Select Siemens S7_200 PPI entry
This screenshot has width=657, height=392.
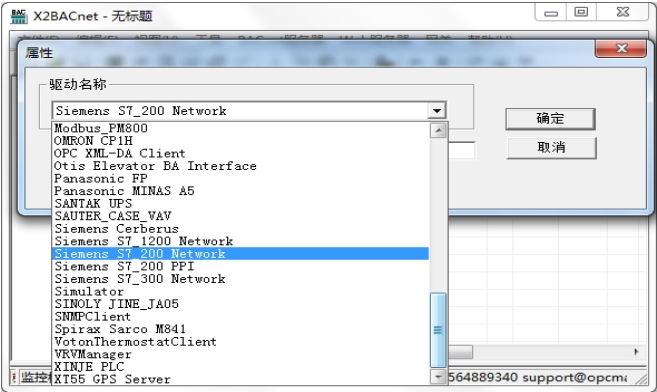point(241,266)
